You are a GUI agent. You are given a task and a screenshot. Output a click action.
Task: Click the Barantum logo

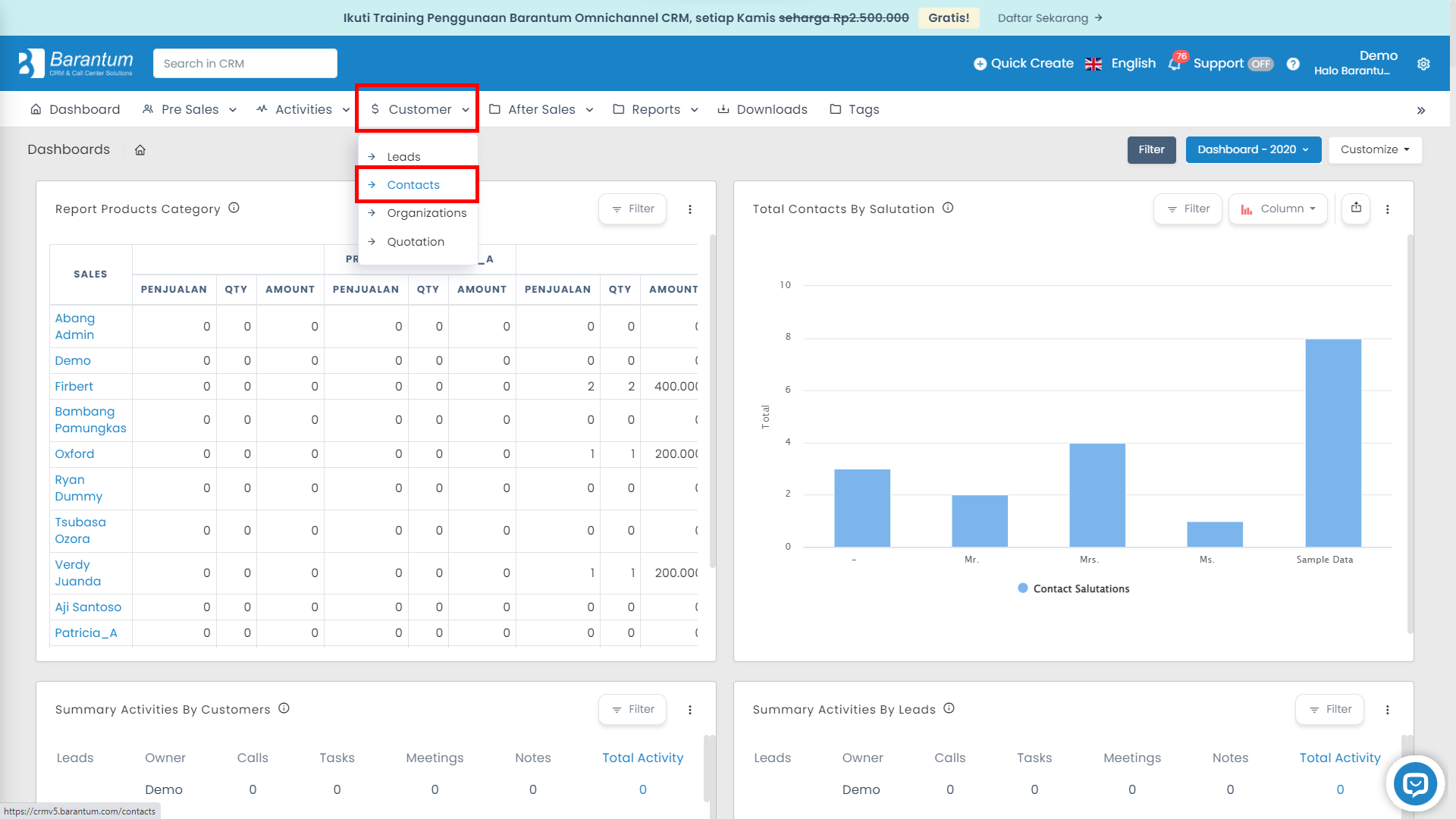click(76, 64)
